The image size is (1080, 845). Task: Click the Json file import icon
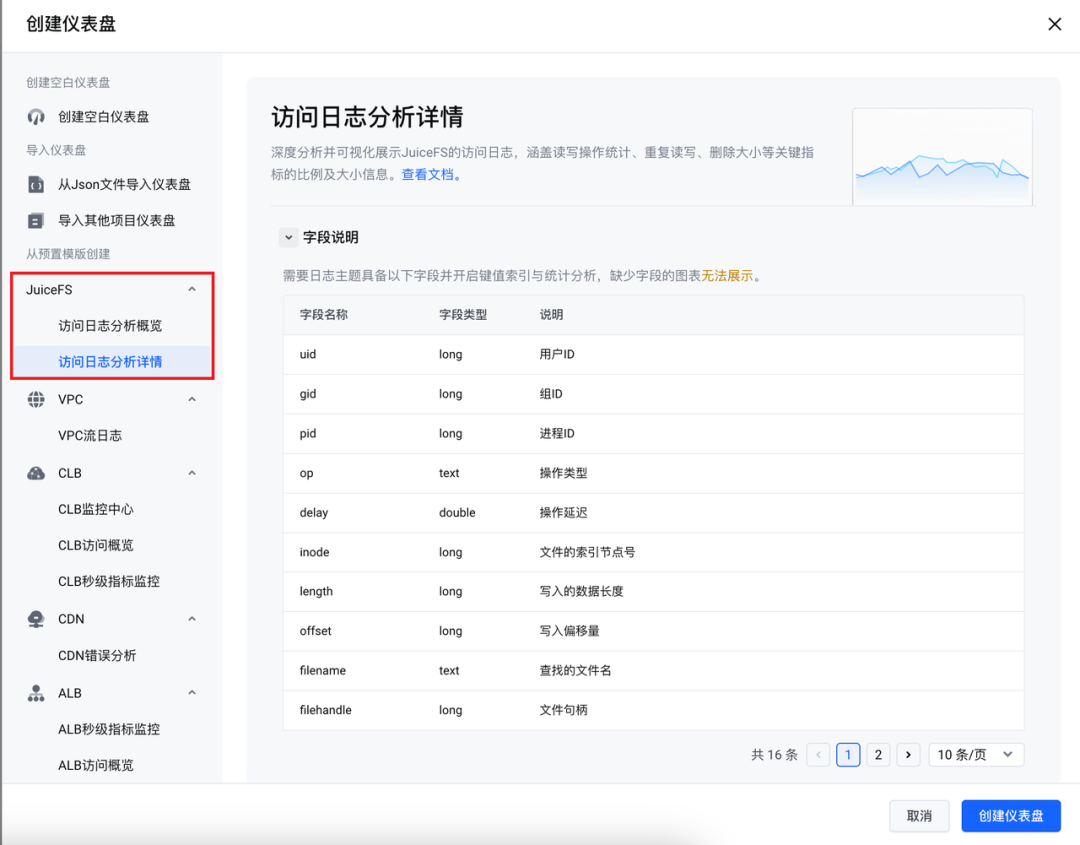coord(36,185)
